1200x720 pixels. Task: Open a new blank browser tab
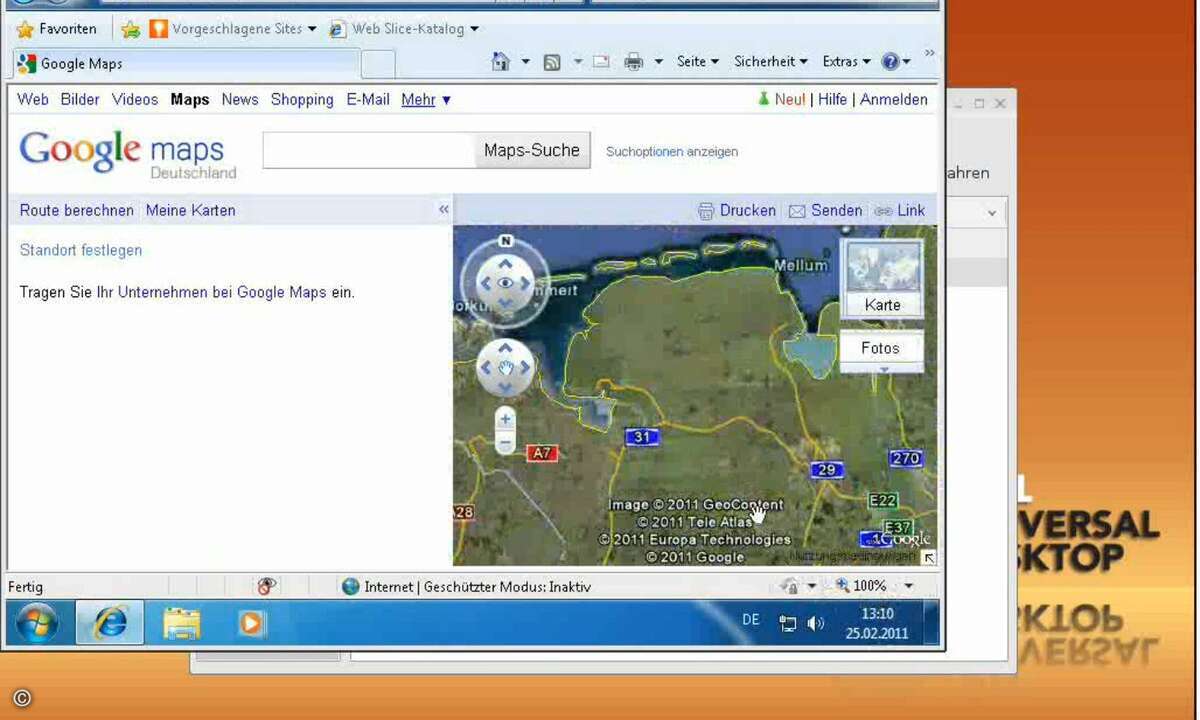378,64
